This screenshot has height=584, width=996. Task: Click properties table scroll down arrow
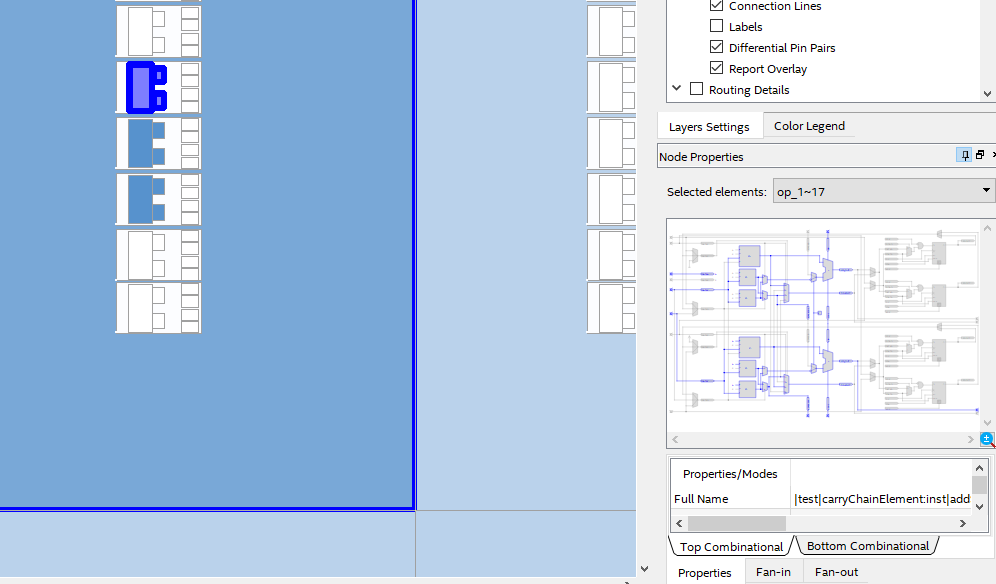coord(979,506)
